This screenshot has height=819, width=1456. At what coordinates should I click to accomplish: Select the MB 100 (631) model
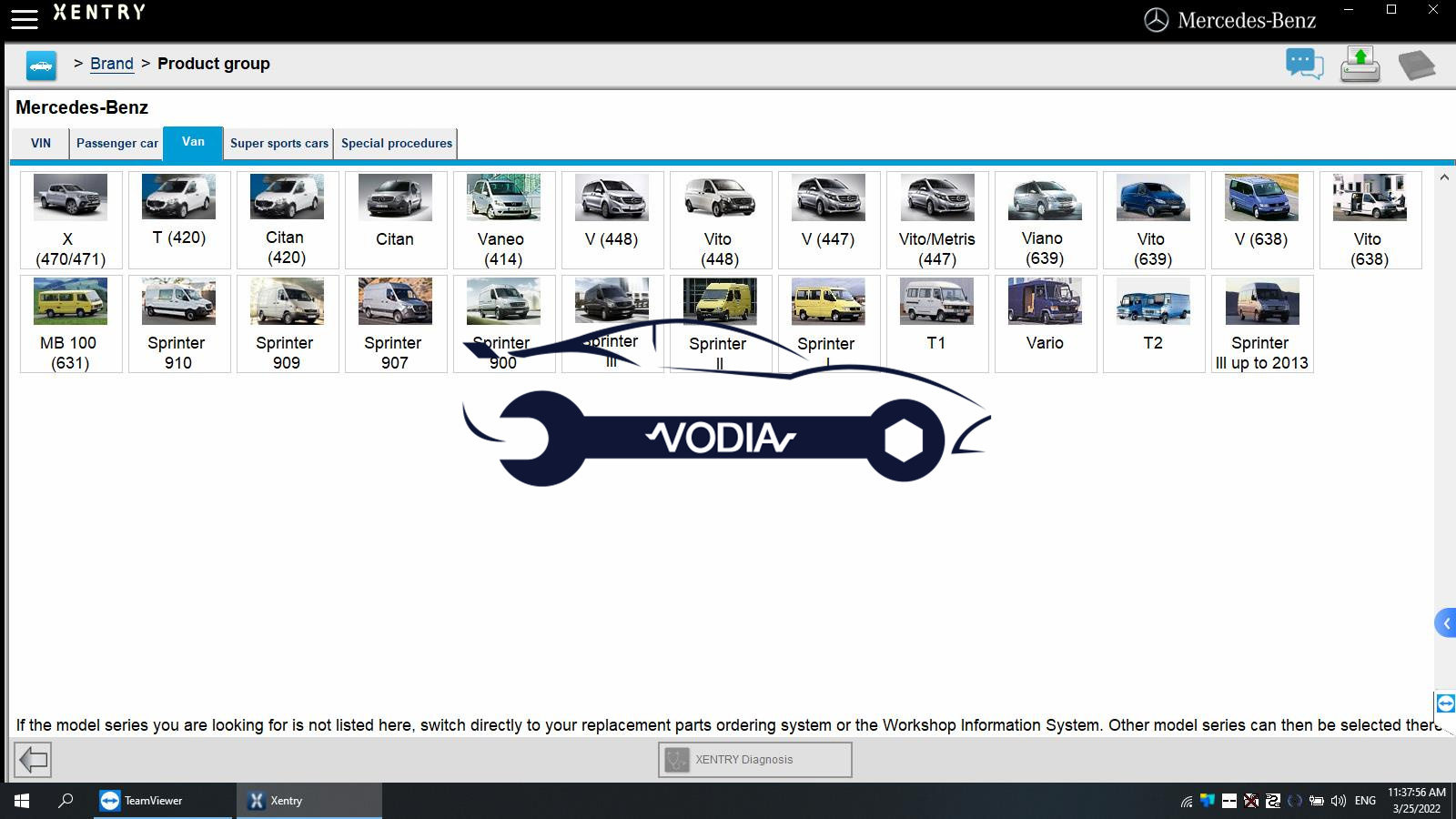pyautogui.click(x=71, y=324)
